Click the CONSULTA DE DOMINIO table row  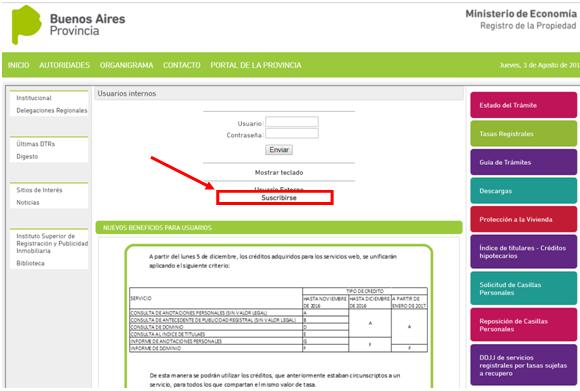[x=216, y=327]
